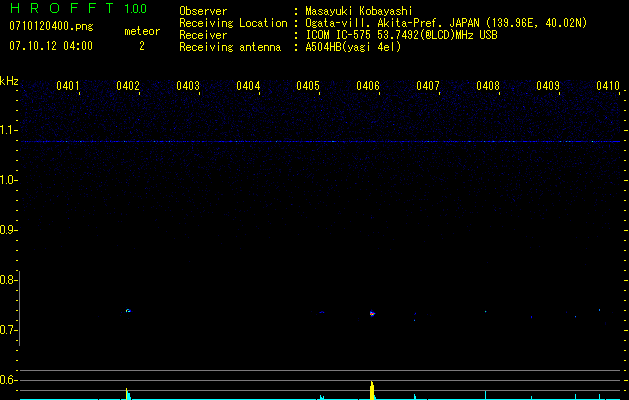Viewport: 629px width, 400px height.
Task: Click the date 07.10.12 04:00
Action: click(50, 46)
